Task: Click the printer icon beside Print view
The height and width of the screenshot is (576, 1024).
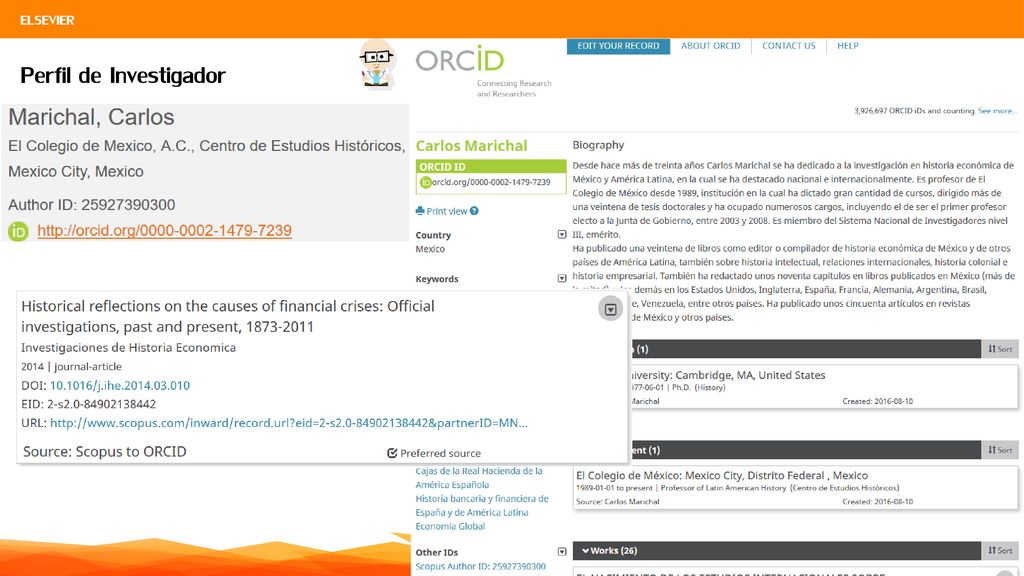Action: point(420,211)
